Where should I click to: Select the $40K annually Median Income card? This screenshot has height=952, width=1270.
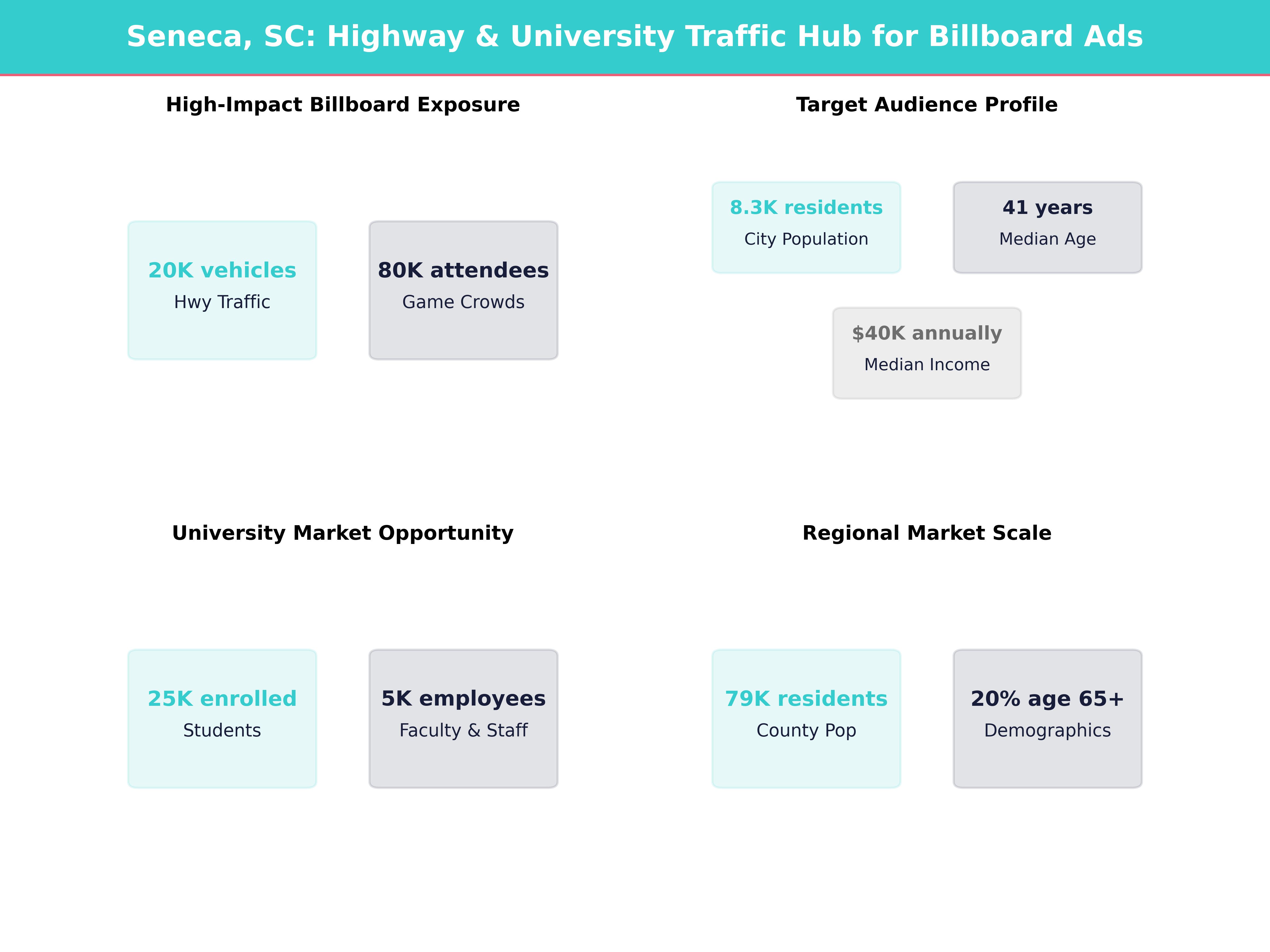927,352
